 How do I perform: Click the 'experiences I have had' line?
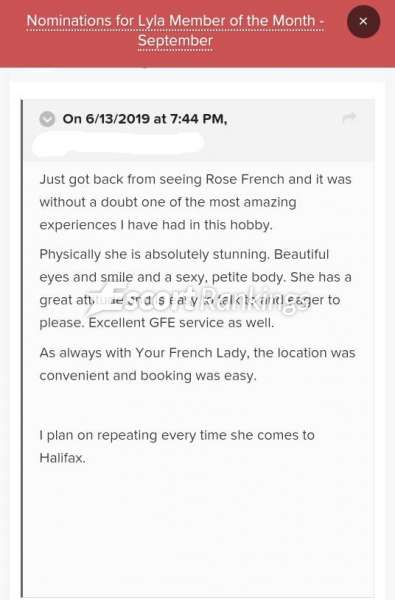156,225
